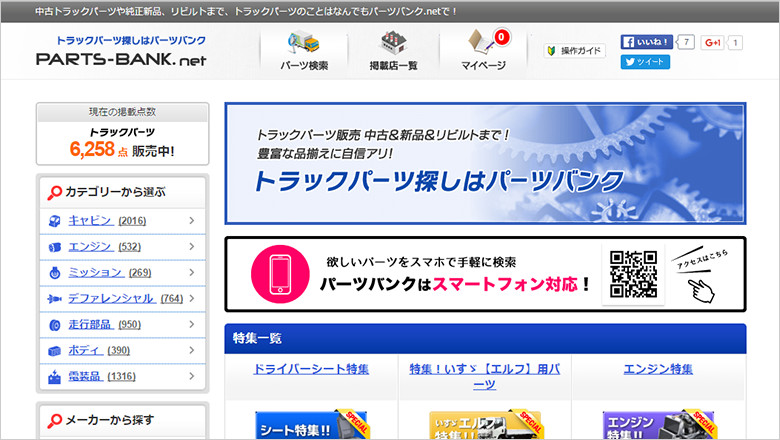Click the magnifier icon by カテゴリーから選ぶ
Image resolution: width=780 pixels, height=440 pixels.
(54, 192)
